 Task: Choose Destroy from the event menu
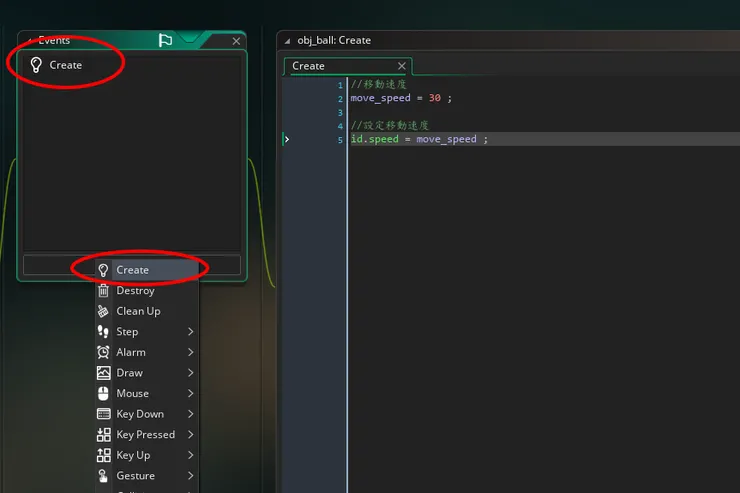click(147, 291)
